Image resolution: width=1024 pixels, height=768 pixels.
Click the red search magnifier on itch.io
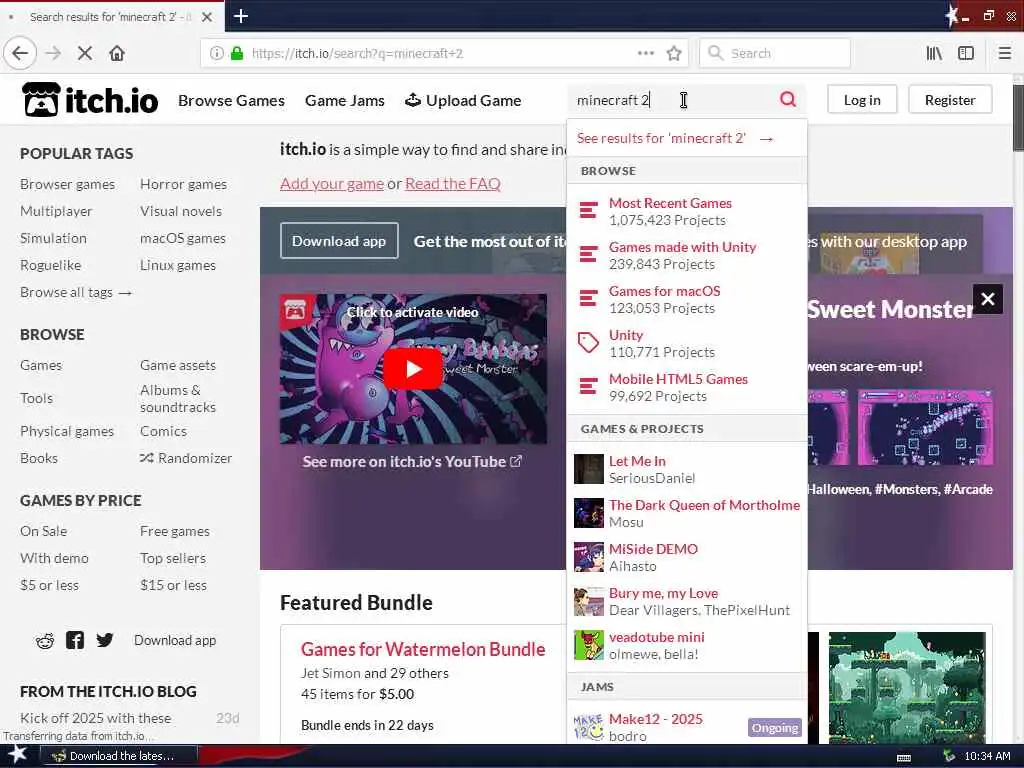788,99
